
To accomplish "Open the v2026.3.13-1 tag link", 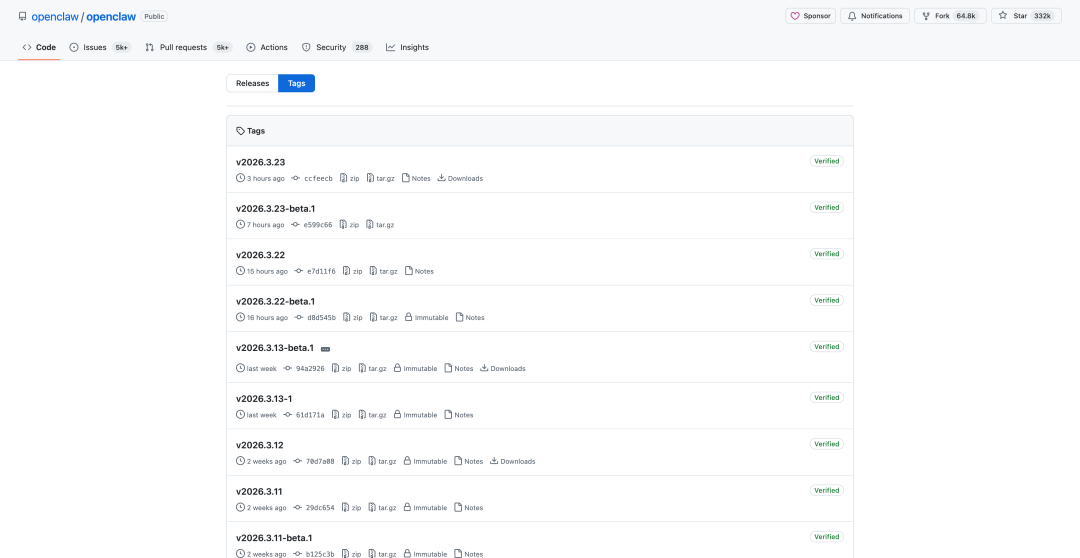I will coord(264,398).
